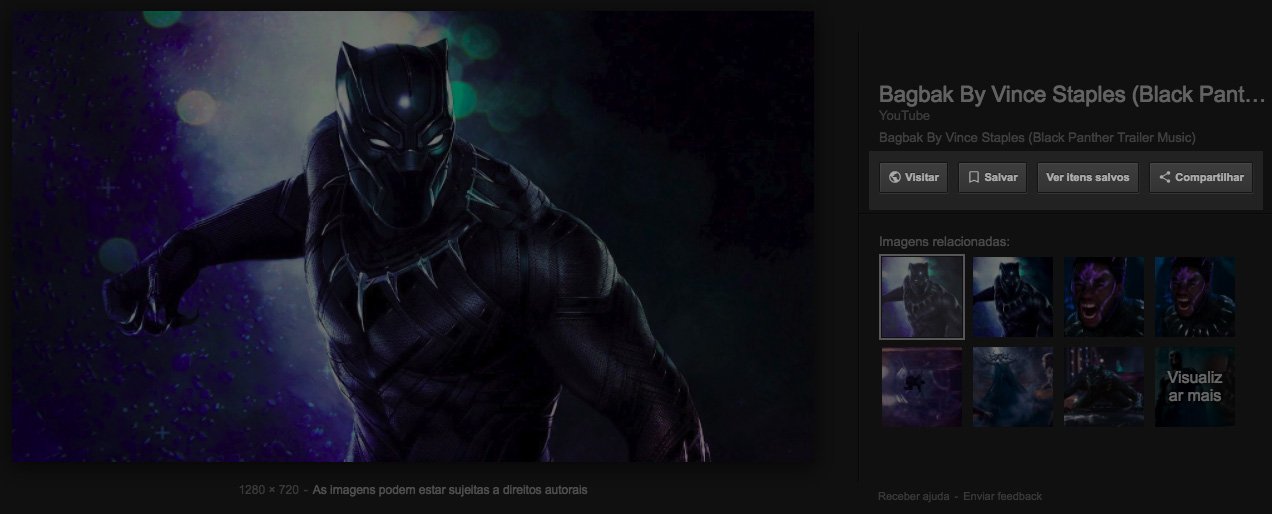Image resolution: width=1272 pixels, height=514 pixels.
Task: Click the globe icon on Visitar
Action: click(895, 178)
